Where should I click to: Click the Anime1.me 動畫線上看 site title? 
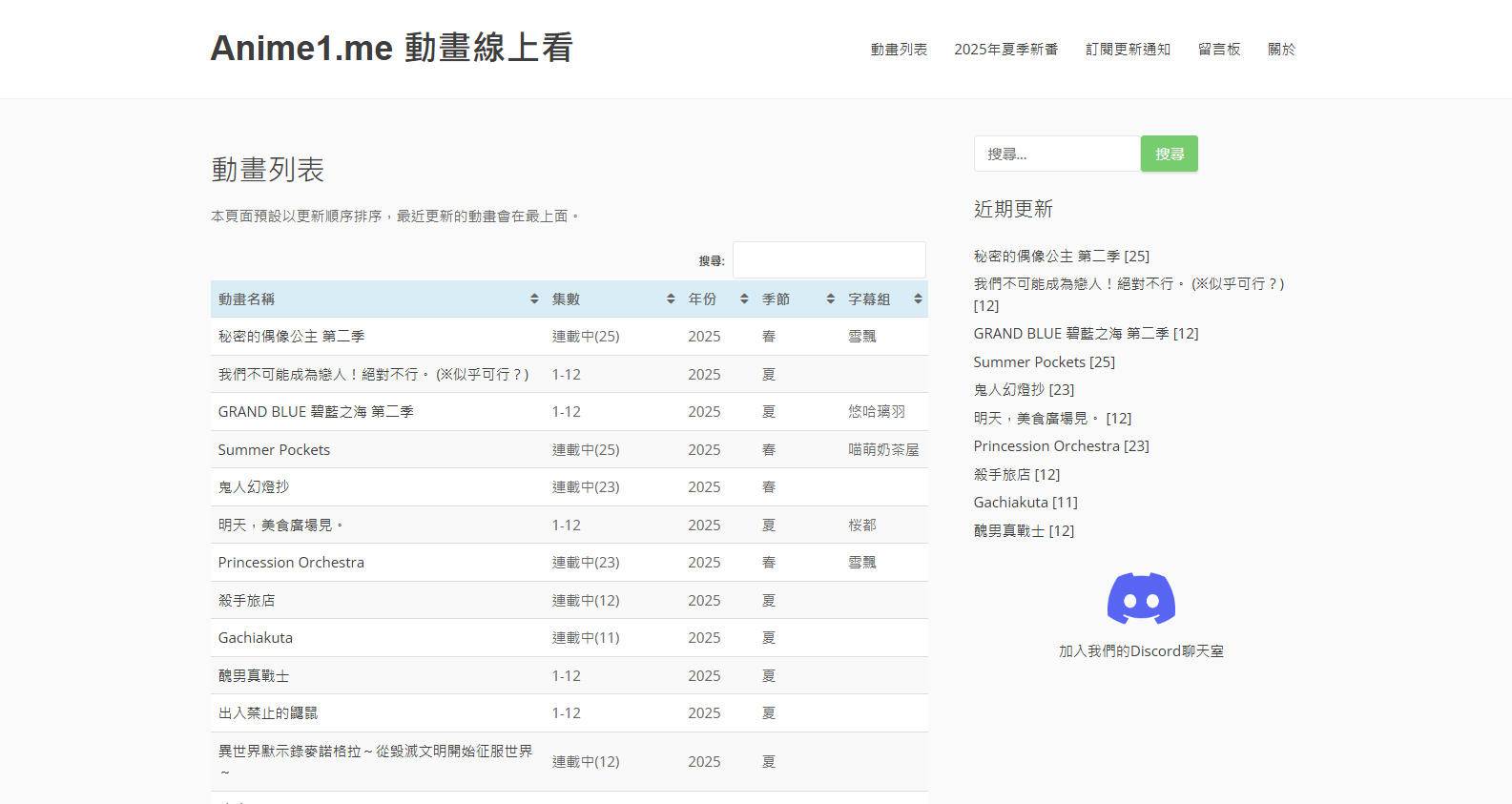tap(391, 48)
